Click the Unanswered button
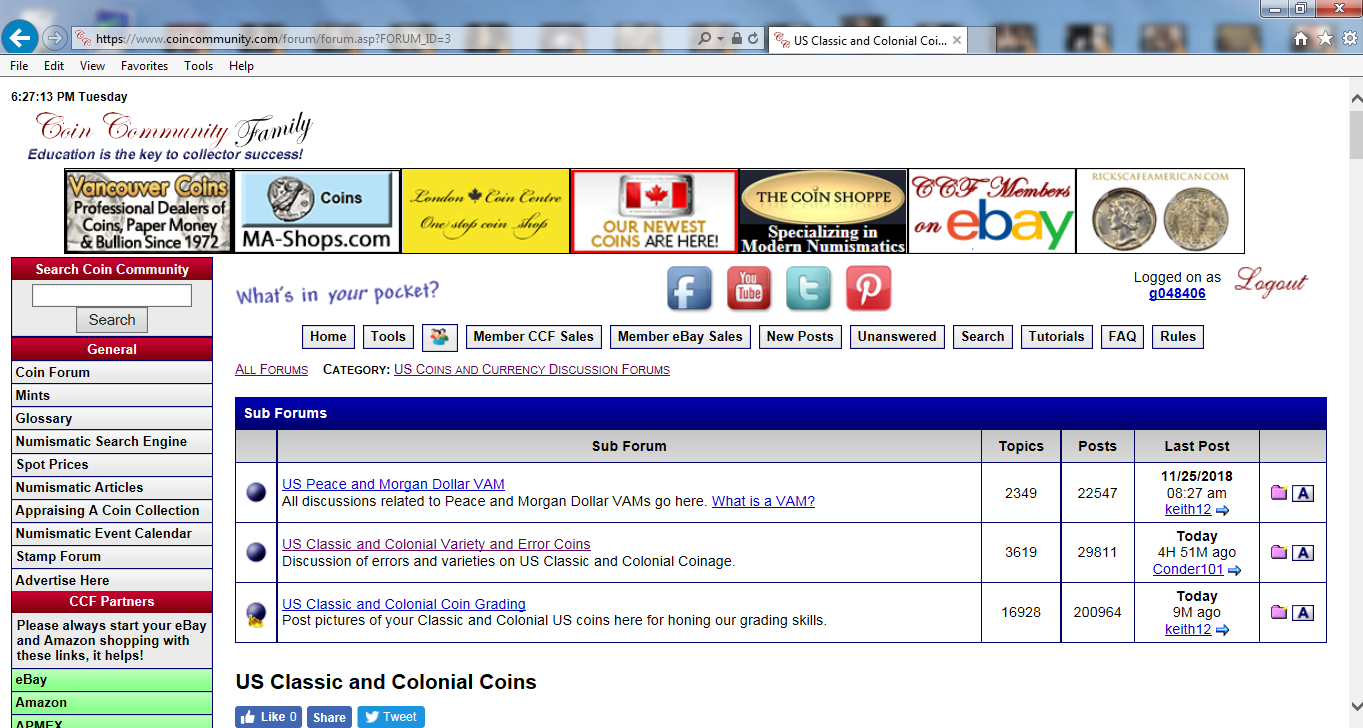The image size is (1363, 728). tap(897, 337)
